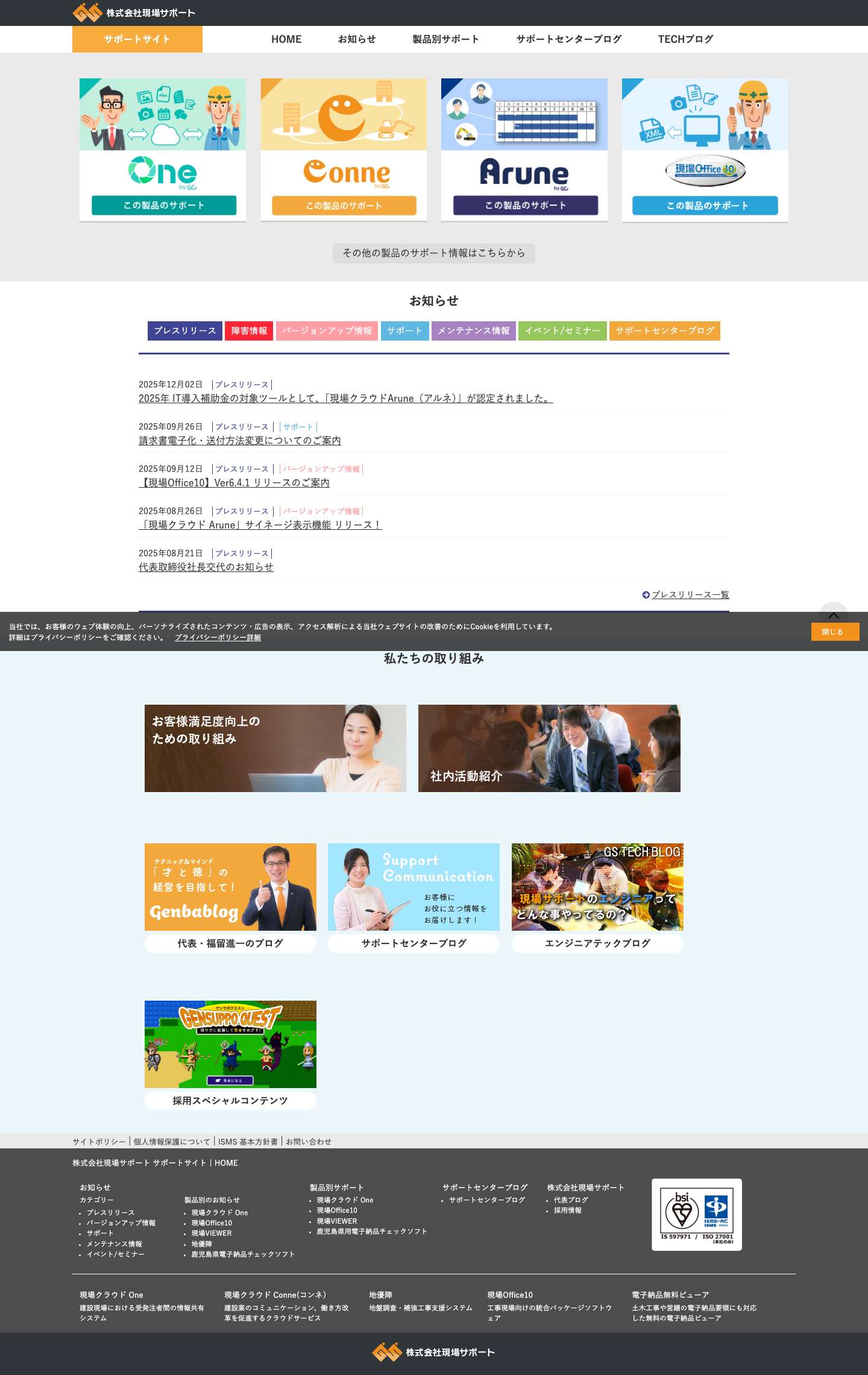Open the プレスリリース一覧 link
Viewport: 868px width, 1375px height.
click(x=690, y=595)
